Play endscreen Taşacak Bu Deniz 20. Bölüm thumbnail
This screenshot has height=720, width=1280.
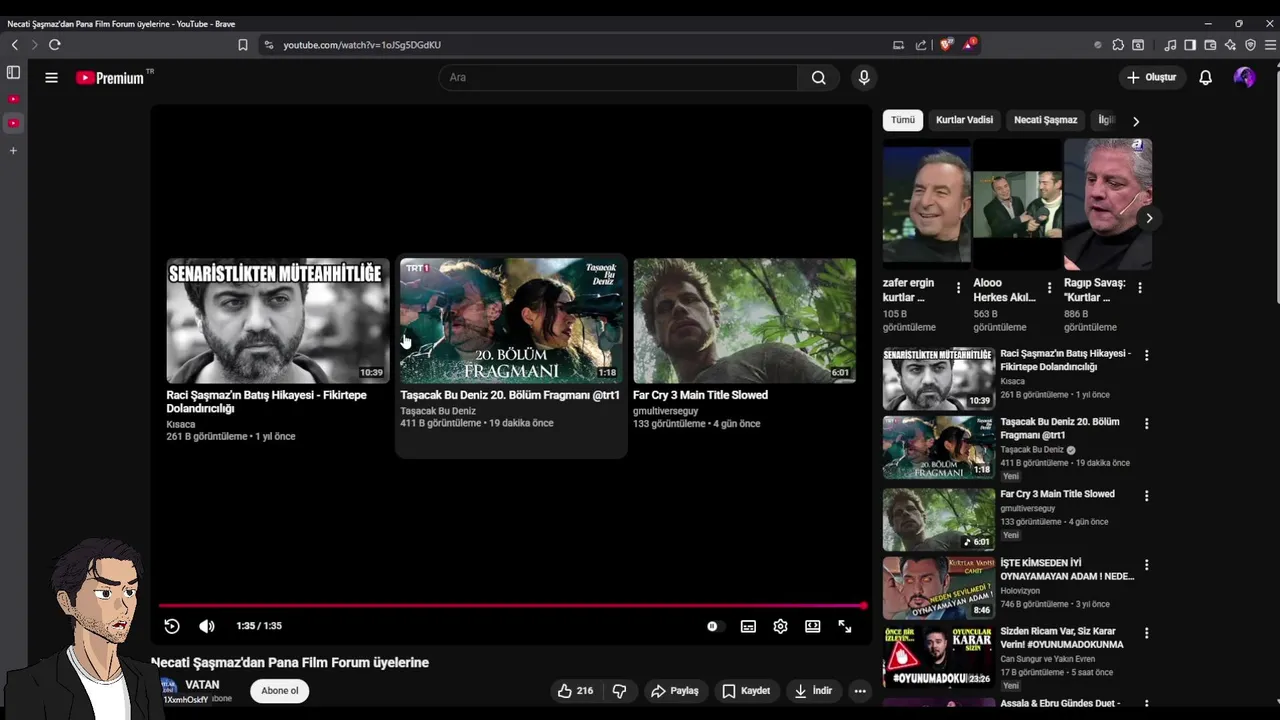[511, 321]
